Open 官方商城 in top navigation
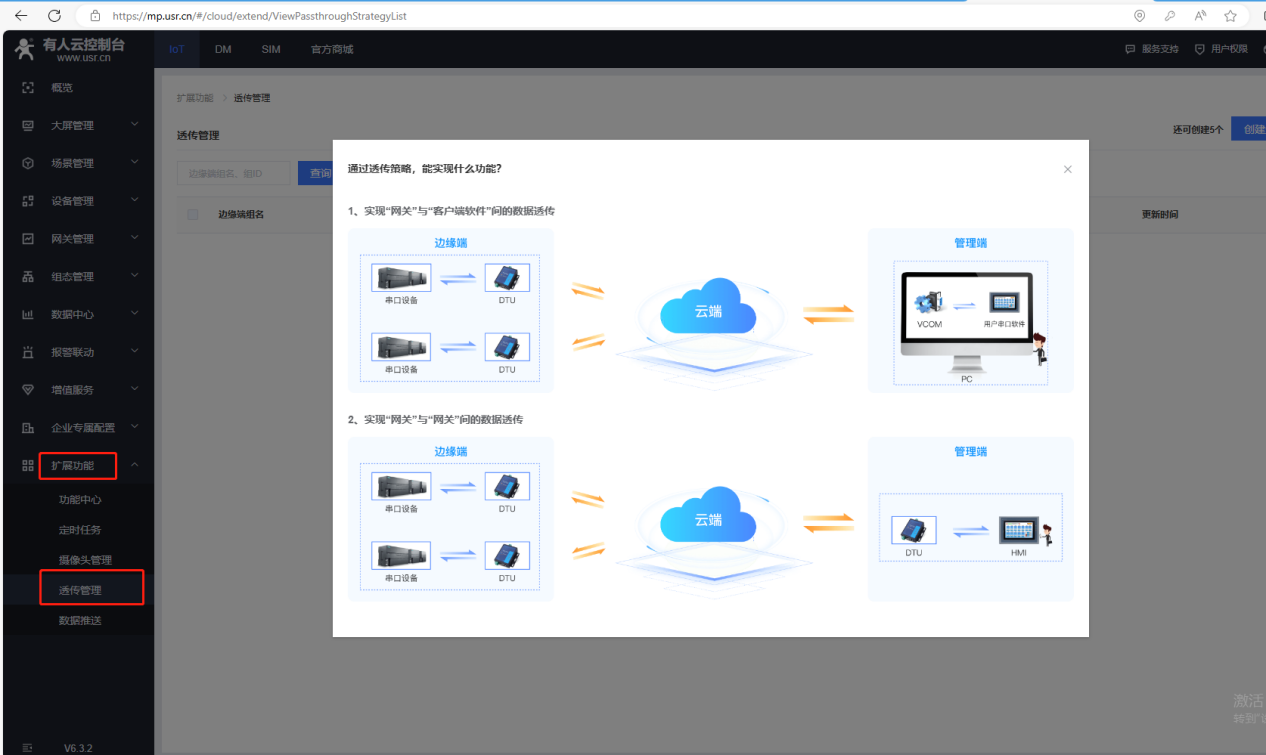The image size is (1266, 755). pyautogui.click(x=332, y=49)
